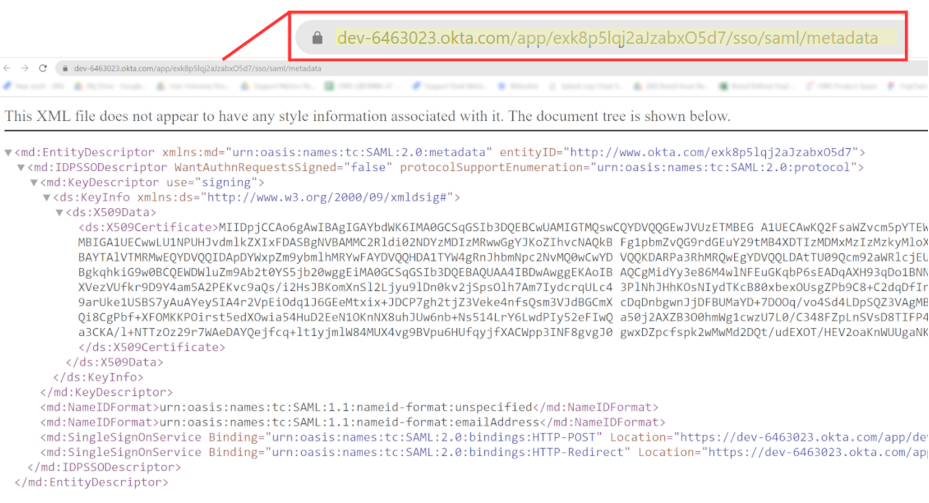Viewport: 929px width, 503px height.
Task: Click the padlock icon in the small address bar
Action: [65, 69]
